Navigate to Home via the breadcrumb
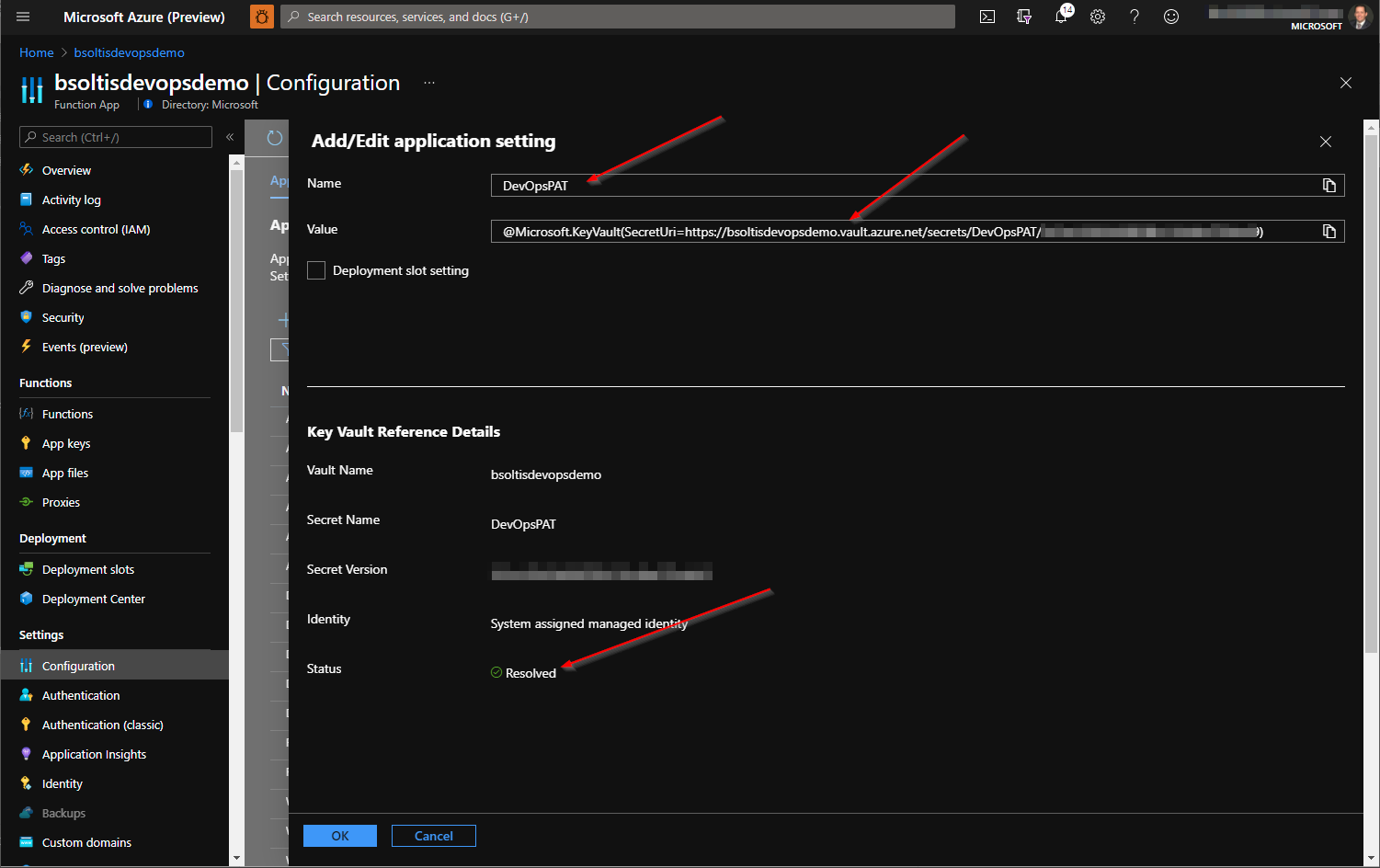Viewport: 1380px width, 868px height. (36, 52)
